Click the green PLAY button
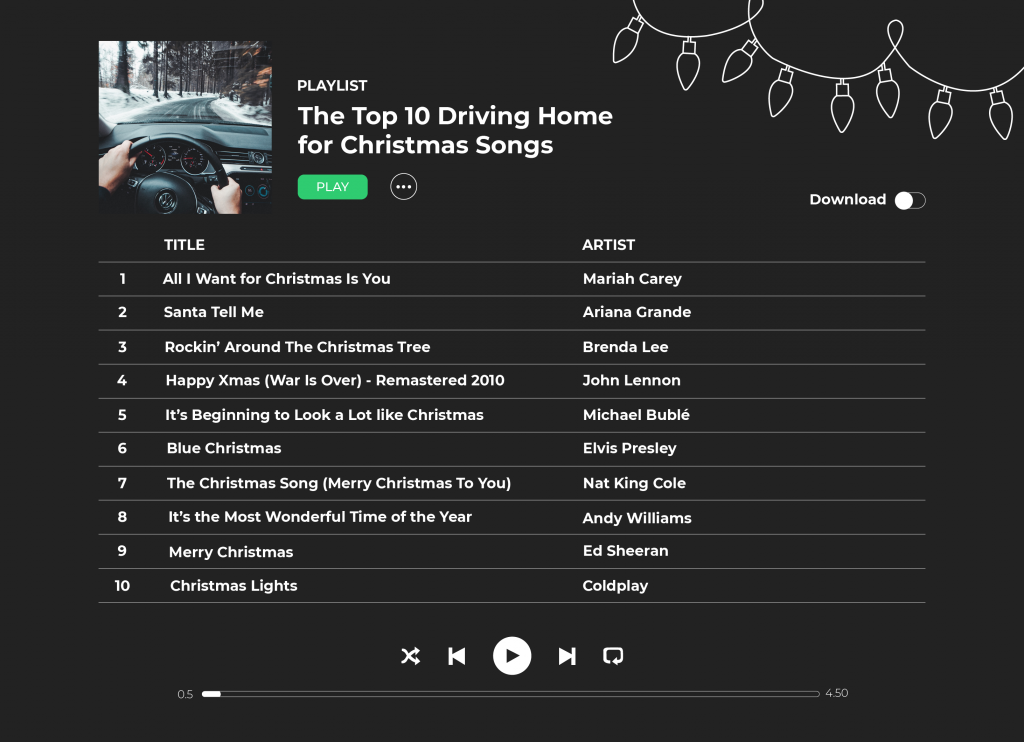The height and width of the screenshot is (742, 1024). pyautogui.click(x=332, y=187)
